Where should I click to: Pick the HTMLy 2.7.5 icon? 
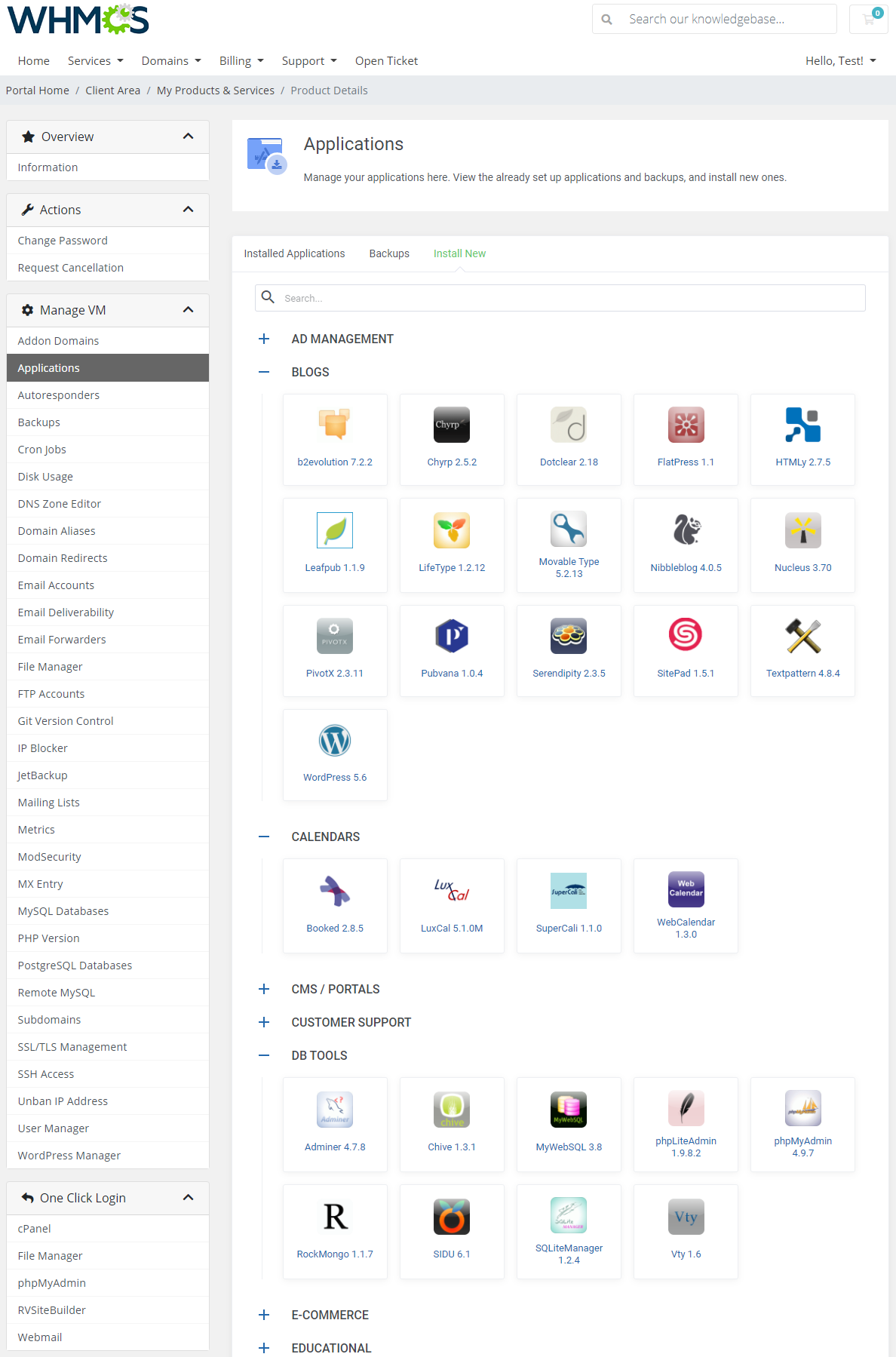pyautogui.click(x=802, y=424)
